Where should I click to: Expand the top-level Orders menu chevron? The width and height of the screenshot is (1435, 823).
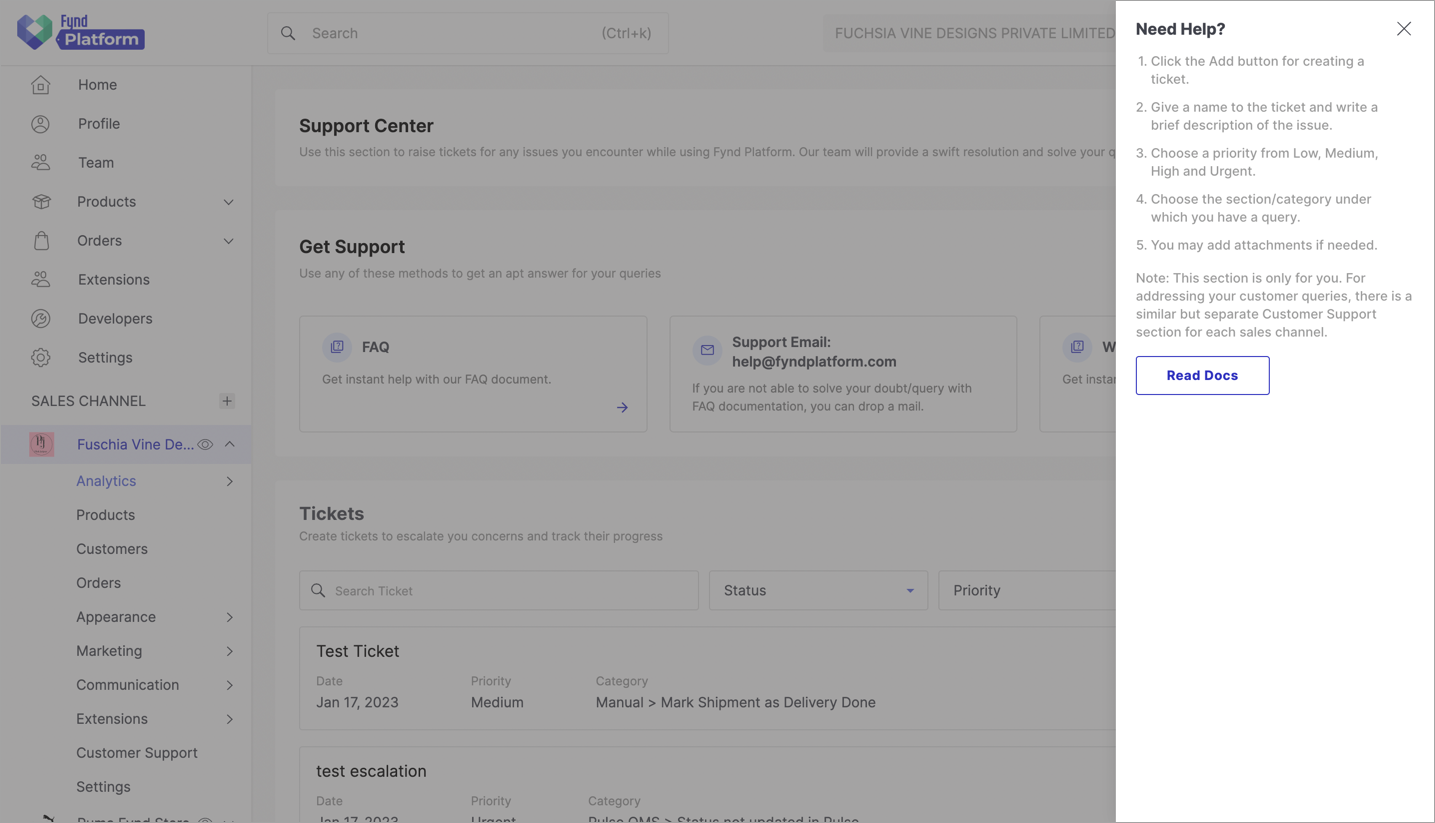click(229, 241)
